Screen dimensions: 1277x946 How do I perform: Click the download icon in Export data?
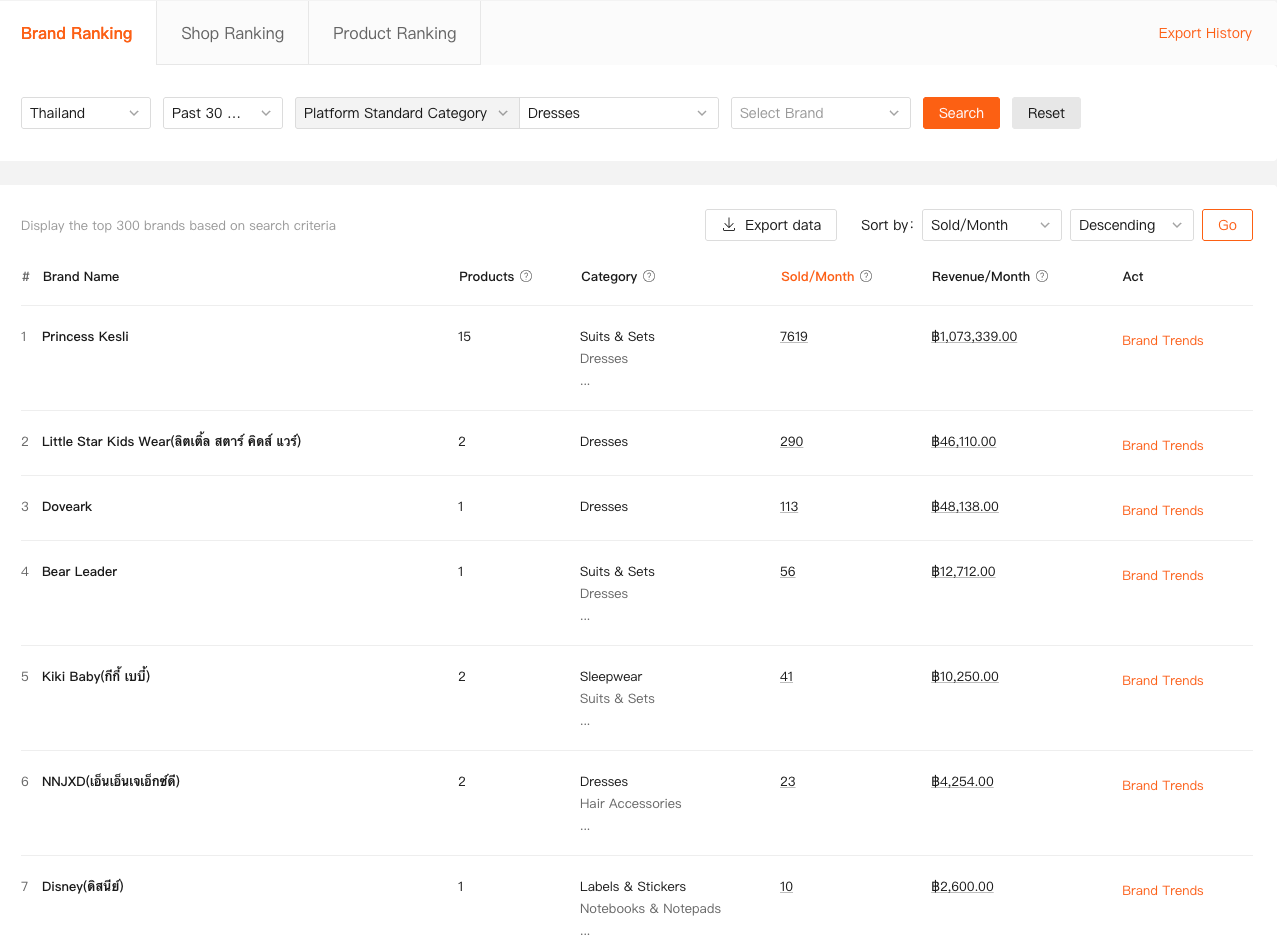[729, 225]
